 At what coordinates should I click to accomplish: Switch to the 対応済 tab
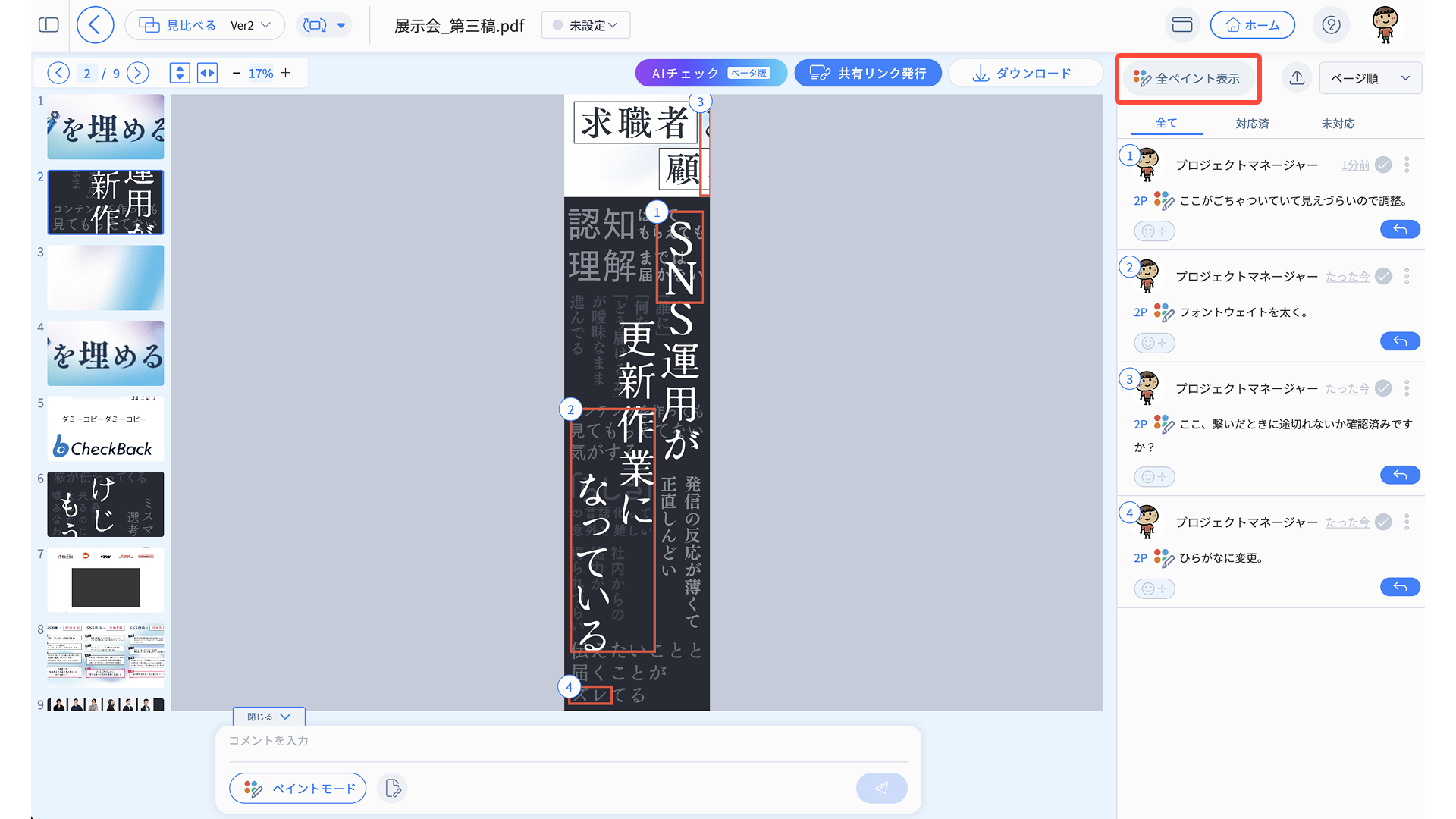[x=1252, y=123]
